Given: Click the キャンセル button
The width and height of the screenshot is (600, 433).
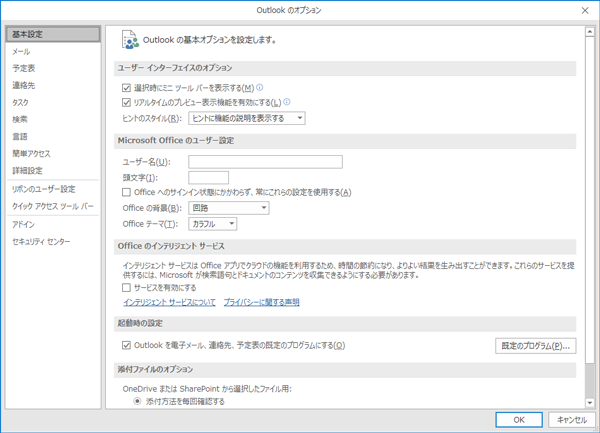Looking at the screenshot, I should pos(572,420).
